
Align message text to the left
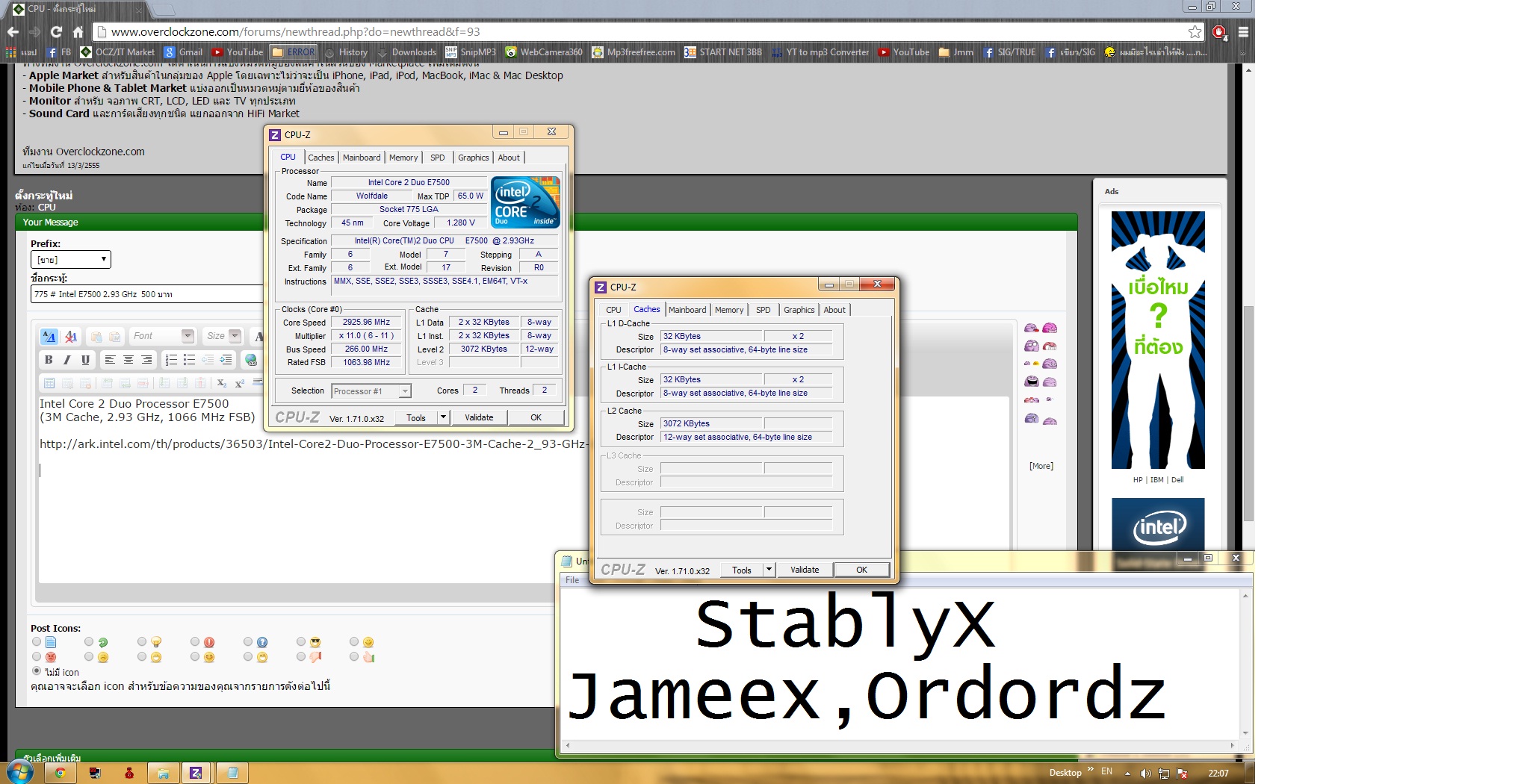click(110, 360)
